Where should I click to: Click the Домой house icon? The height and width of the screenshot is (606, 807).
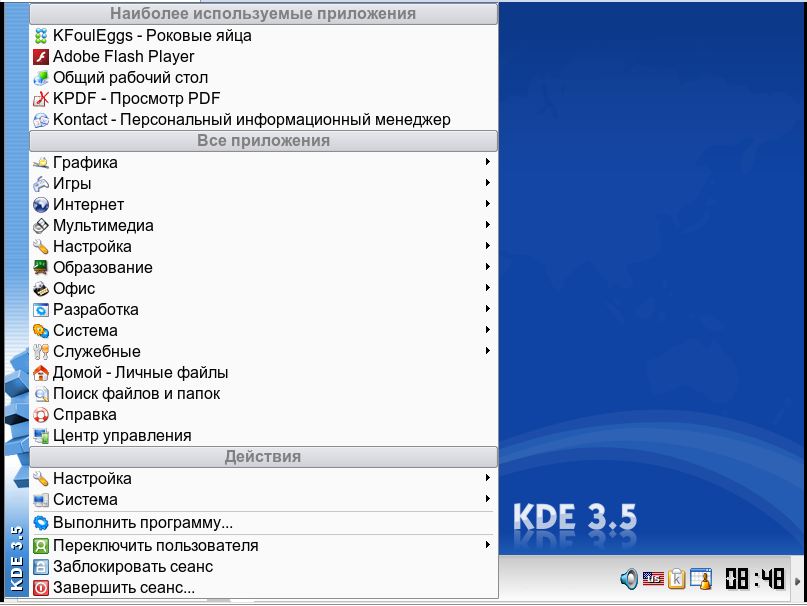click(41, 373)
